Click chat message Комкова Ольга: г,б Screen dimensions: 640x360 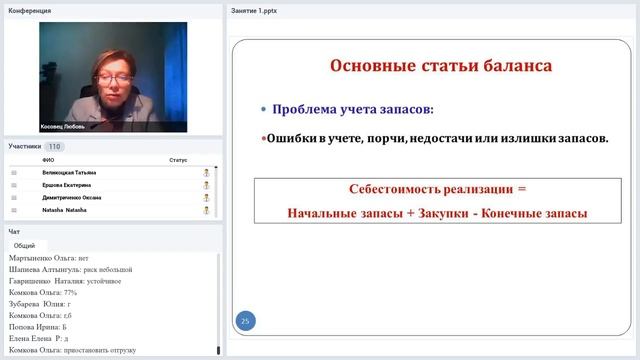point(40,316)
